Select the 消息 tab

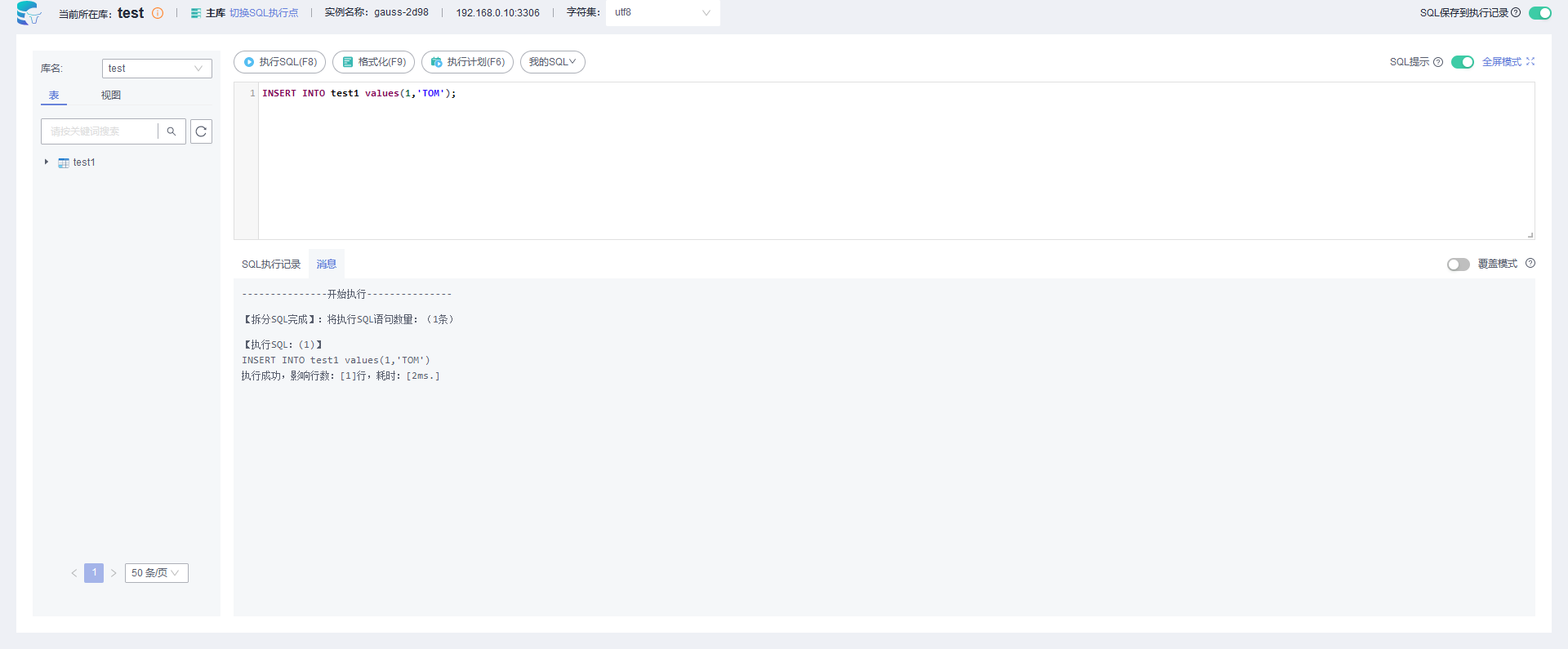tap(327, 264)
